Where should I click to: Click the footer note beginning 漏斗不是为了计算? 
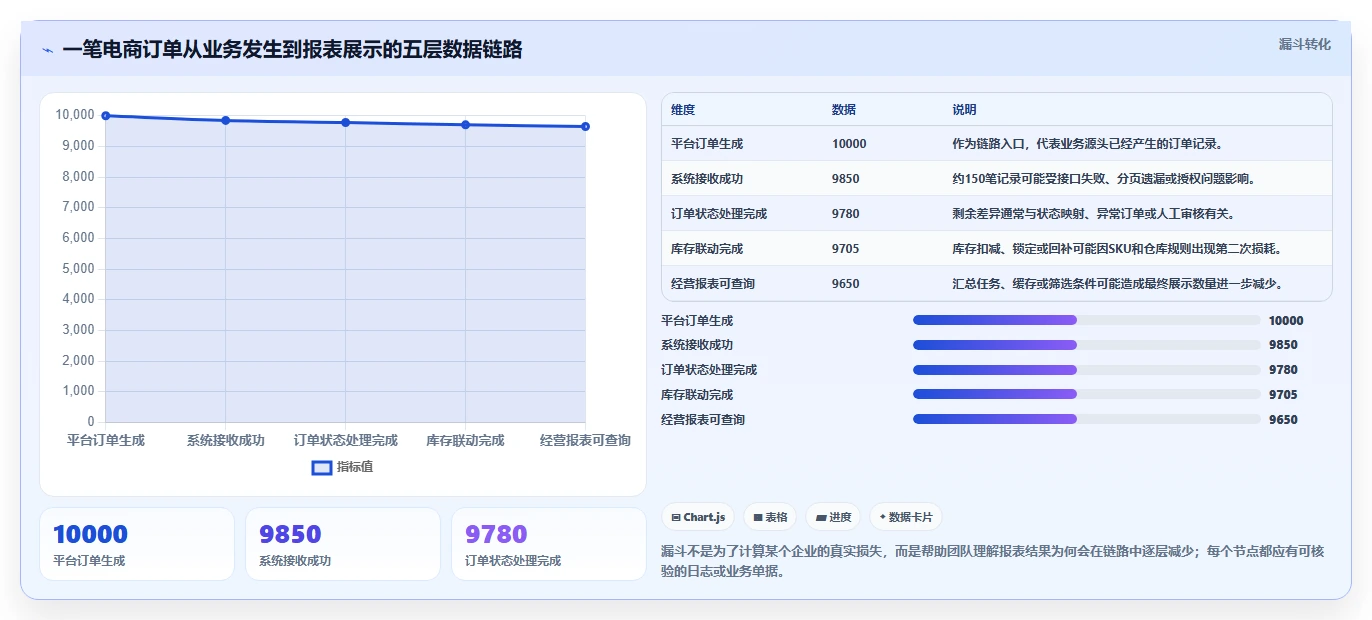(x=992, y=561)
